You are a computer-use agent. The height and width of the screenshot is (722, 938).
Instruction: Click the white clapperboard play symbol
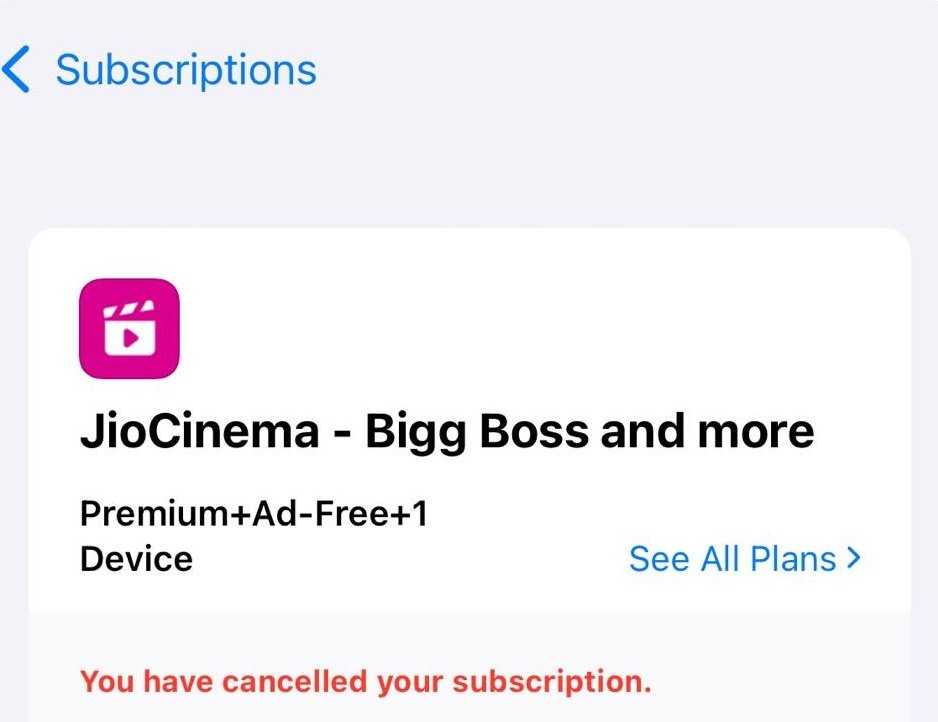tap(130, 328)
